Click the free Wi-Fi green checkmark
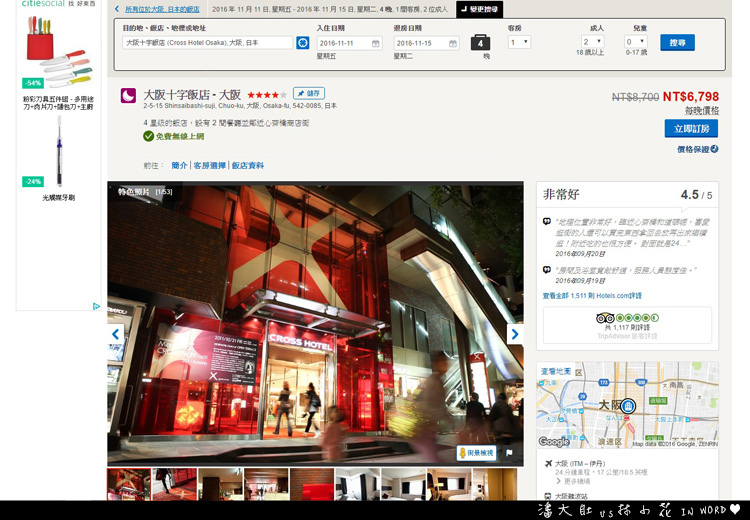The width and height of the screenshot is (750, 520). pyautogui.click(x=148, y=136)
